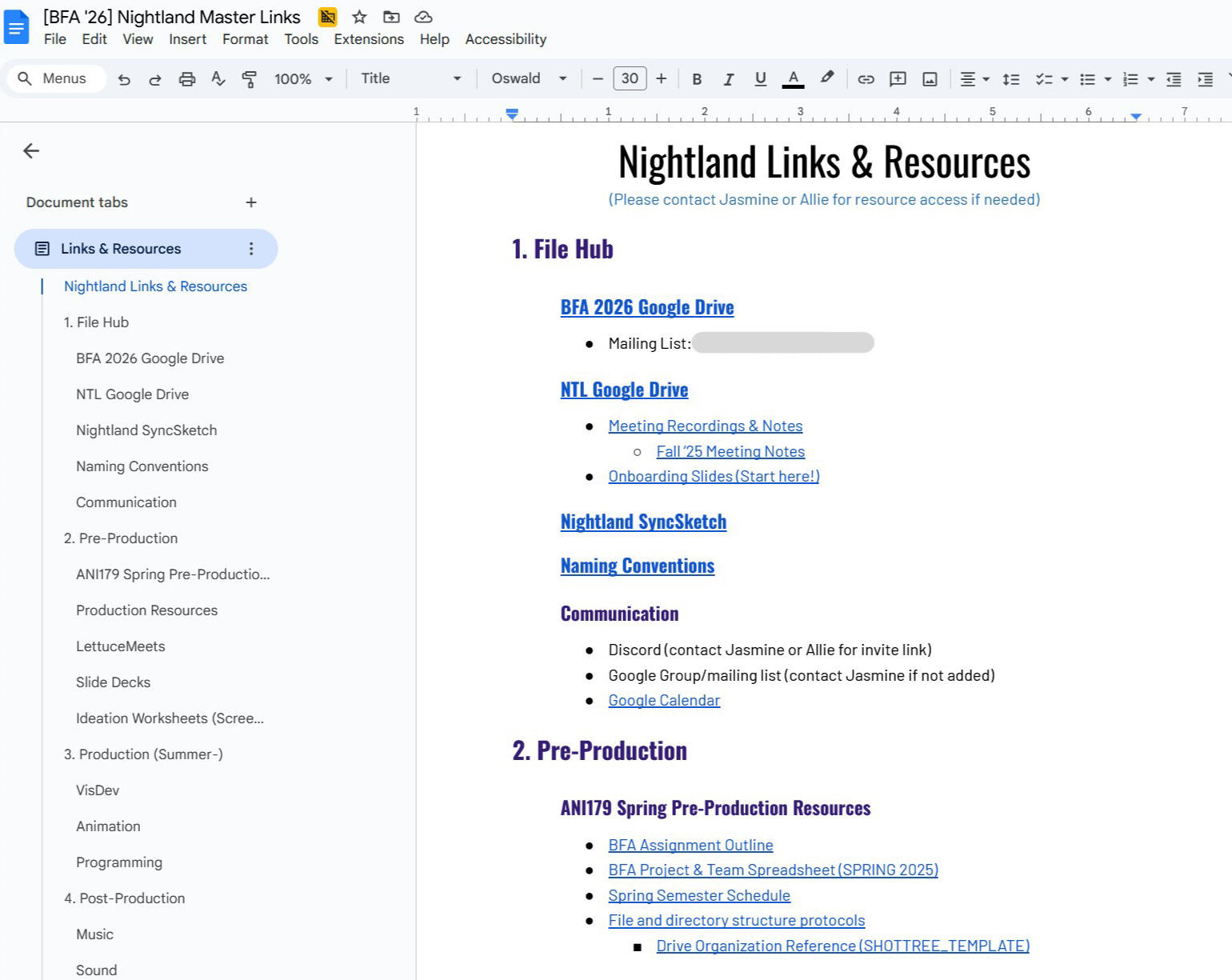Click the Undo arrow icon
Viewport: 1232px width, 980px height.
(x=124, y=79)
